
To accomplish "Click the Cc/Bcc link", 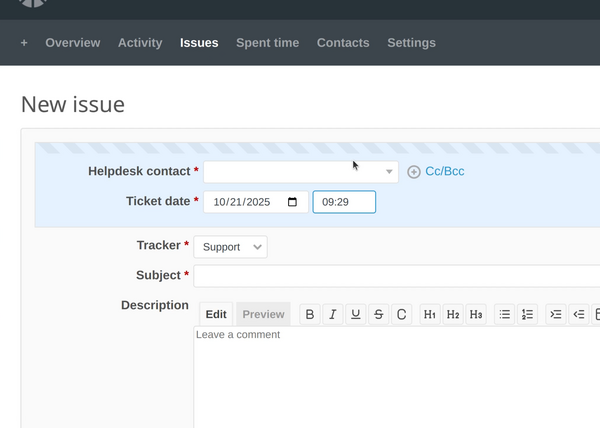I will (444, 172).
